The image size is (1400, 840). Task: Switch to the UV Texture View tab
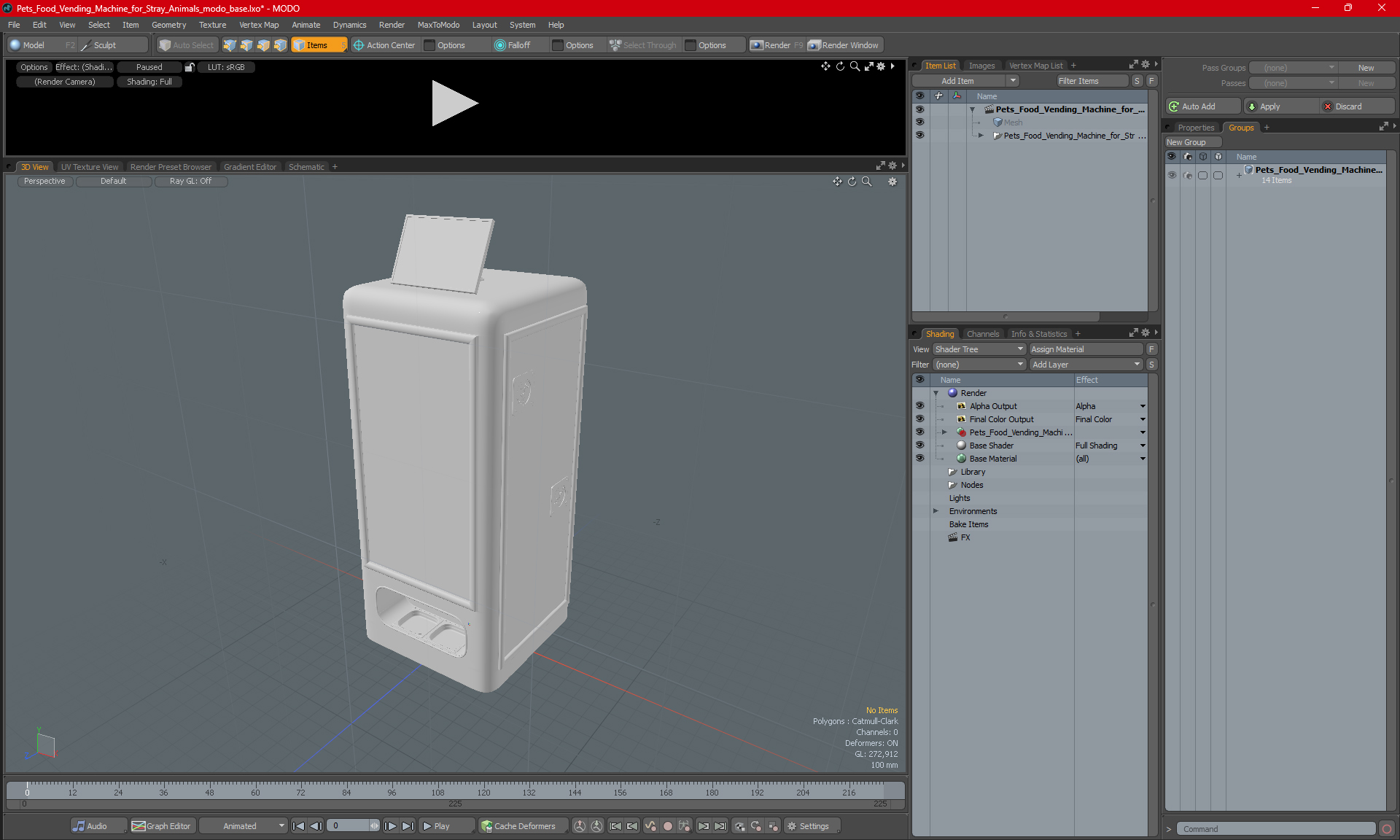(89, 167)
